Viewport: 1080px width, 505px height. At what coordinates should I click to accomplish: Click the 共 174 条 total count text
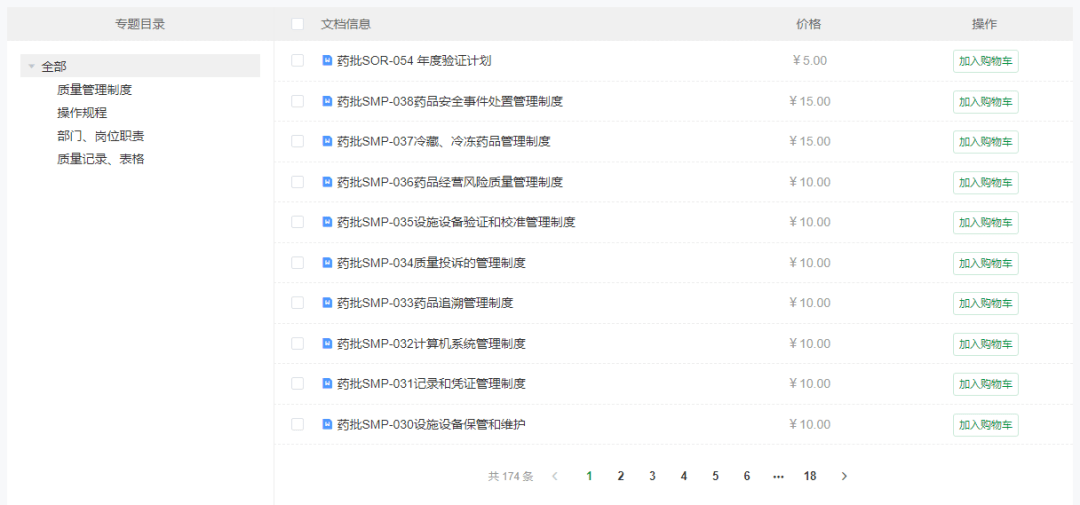[x=510, y=476]
